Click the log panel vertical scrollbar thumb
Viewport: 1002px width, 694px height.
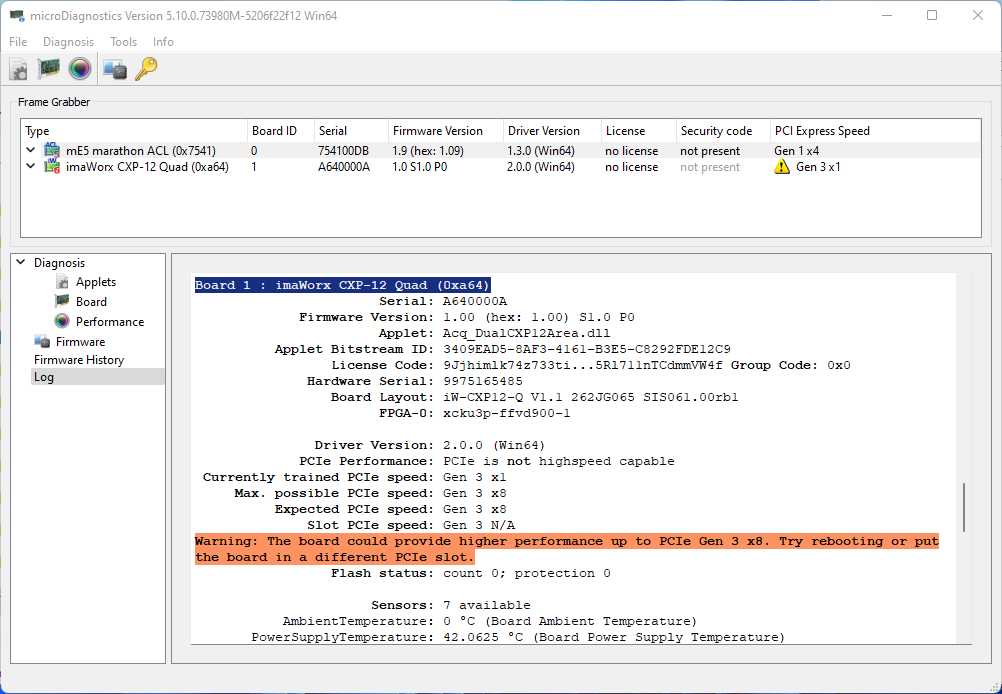[964, 507]
